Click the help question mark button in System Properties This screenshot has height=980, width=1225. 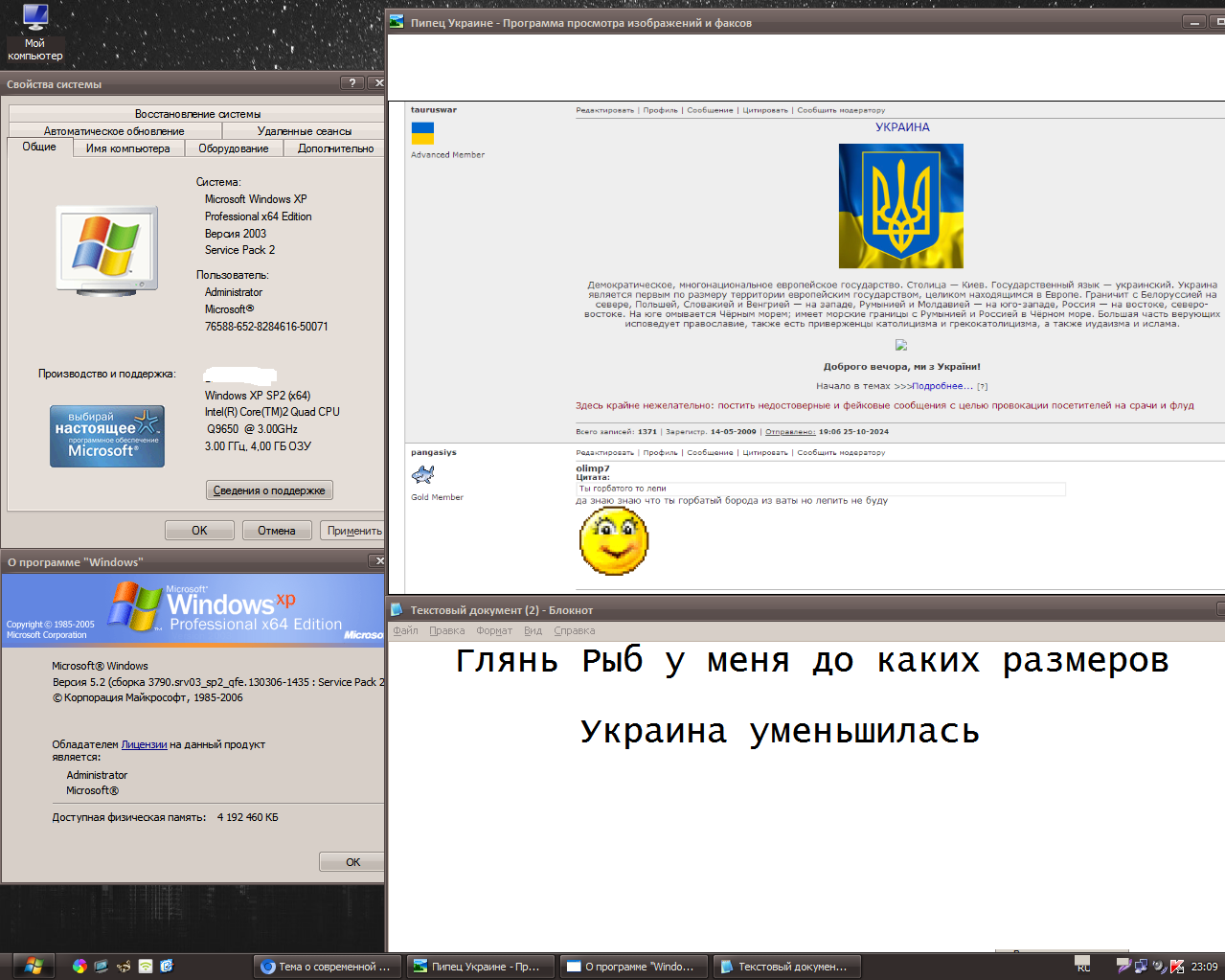coord(352,83)
